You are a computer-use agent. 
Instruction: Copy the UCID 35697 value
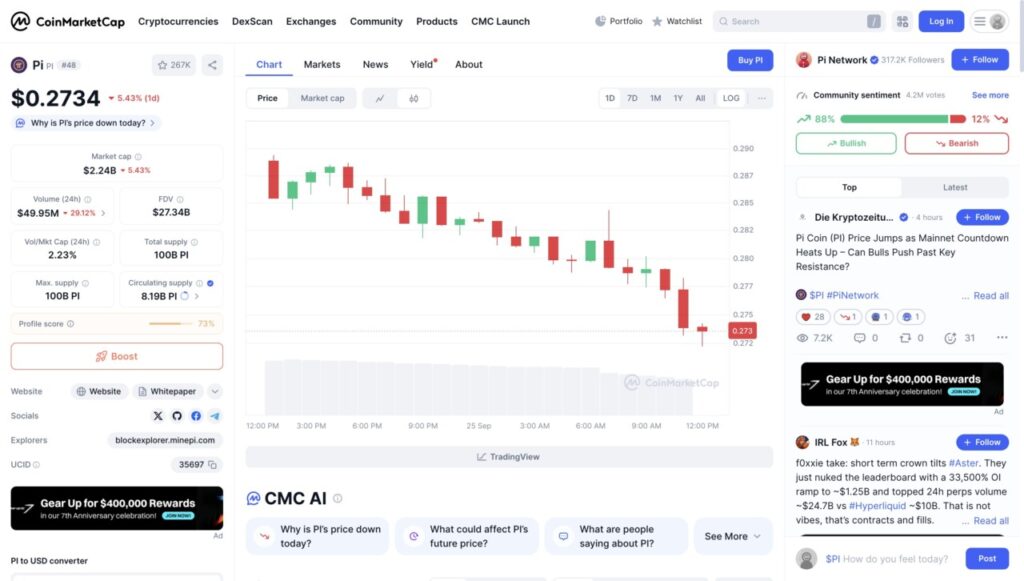pyautogui.click(x=213, y=465)
